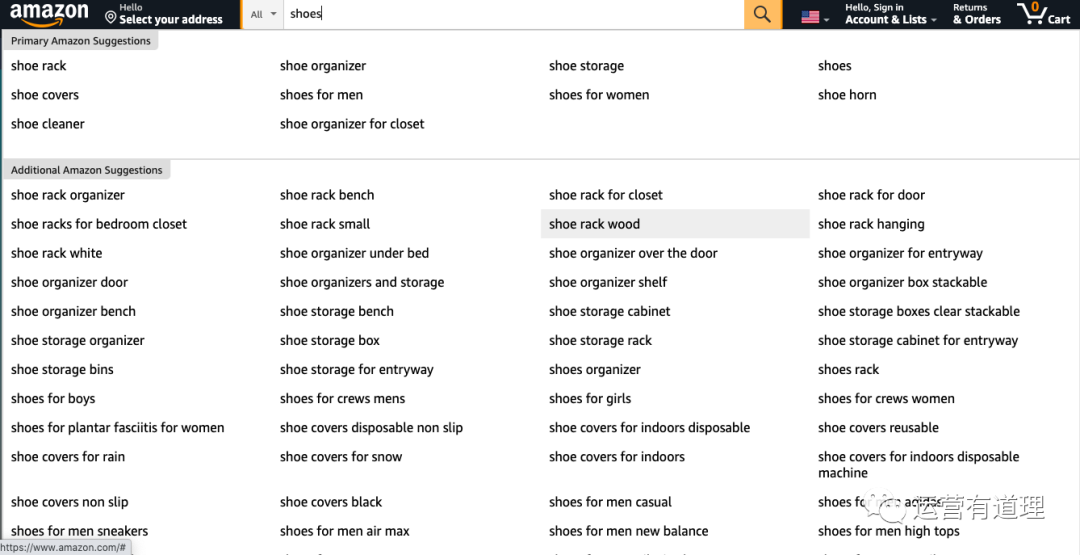Select 'shoes for plantar fasciitis for women'

pos(117,427)
